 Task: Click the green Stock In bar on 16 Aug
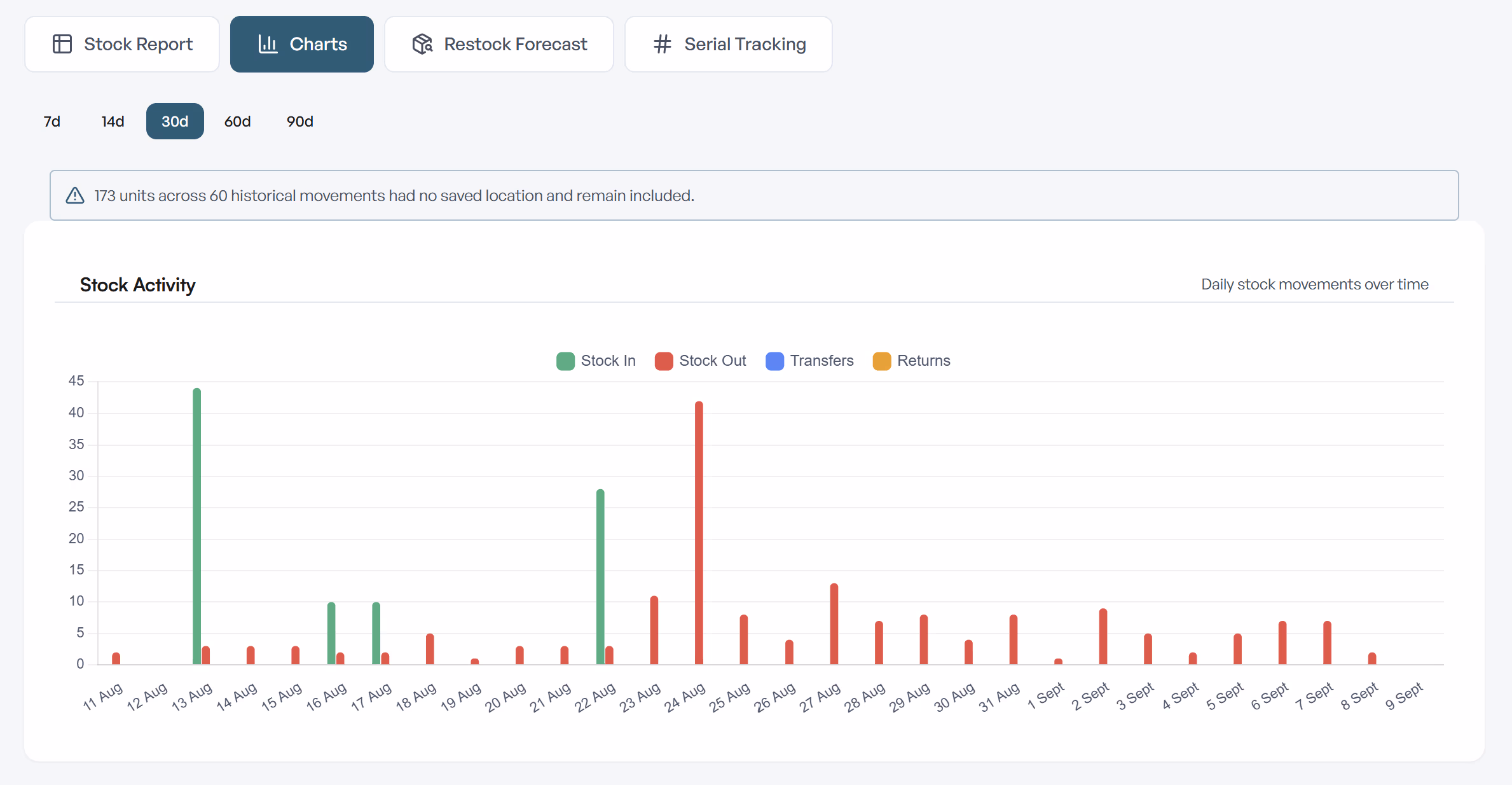(x=331, y=634)
